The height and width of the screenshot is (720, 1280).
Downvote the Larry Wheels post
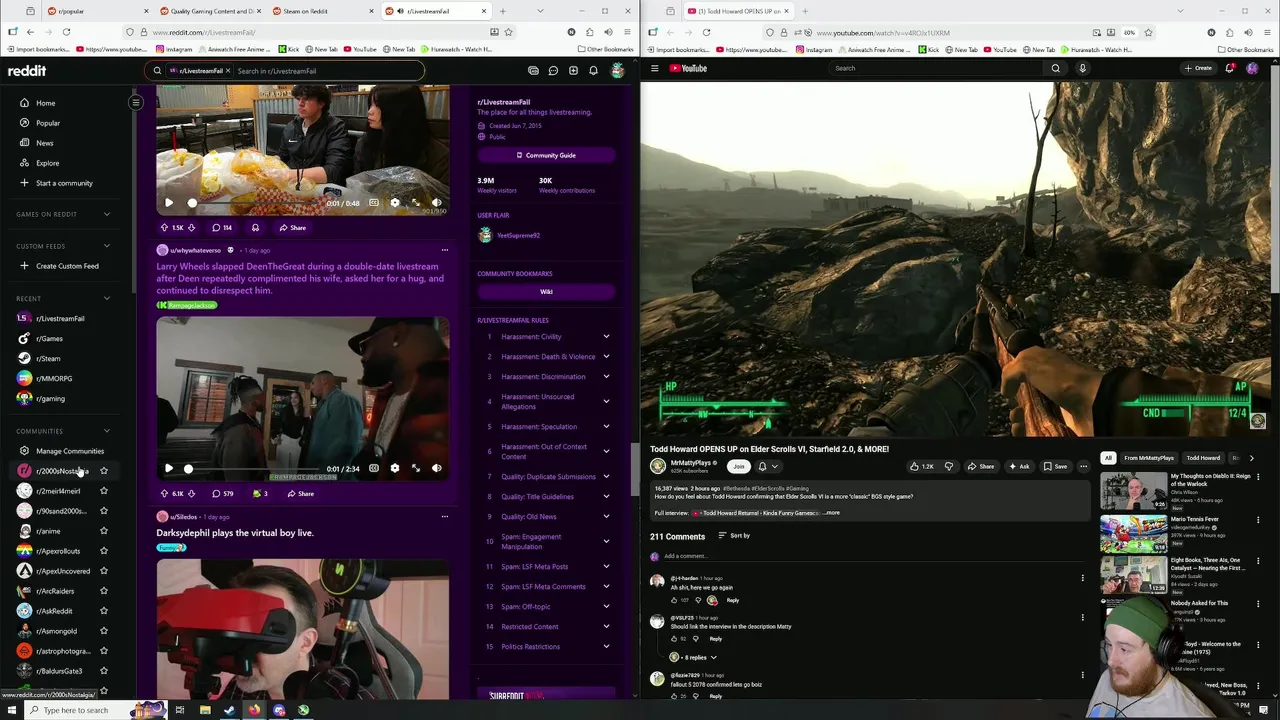[191, 493]
